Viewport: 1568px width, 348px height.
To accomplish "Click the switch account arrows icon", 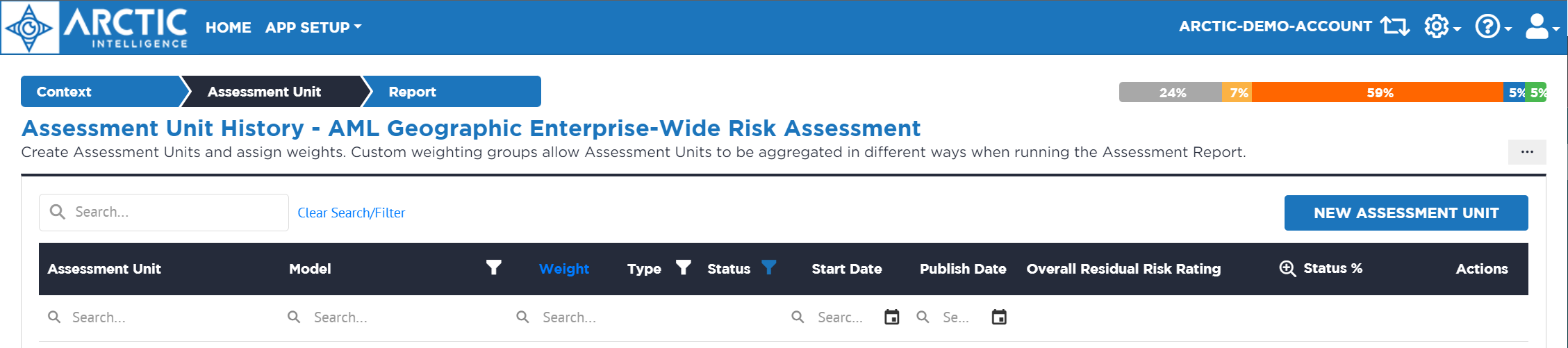I will pos(1395,26).
